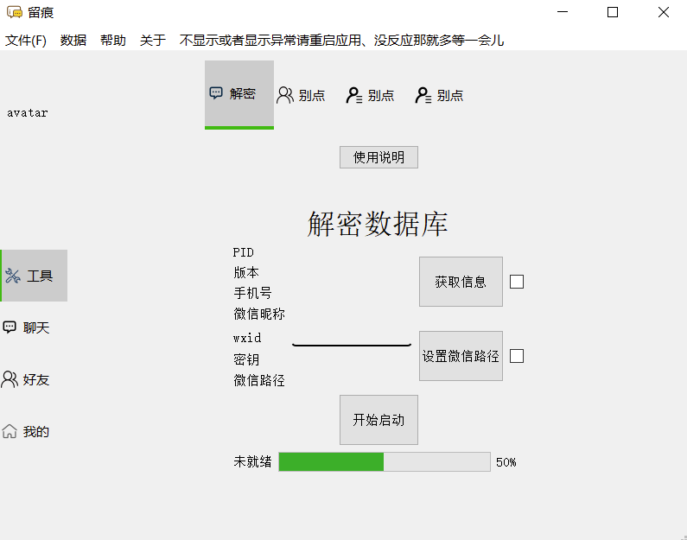Screen dimensions: 687x540
Task: Open the 文件(F) menu
Action: (26, 41)
